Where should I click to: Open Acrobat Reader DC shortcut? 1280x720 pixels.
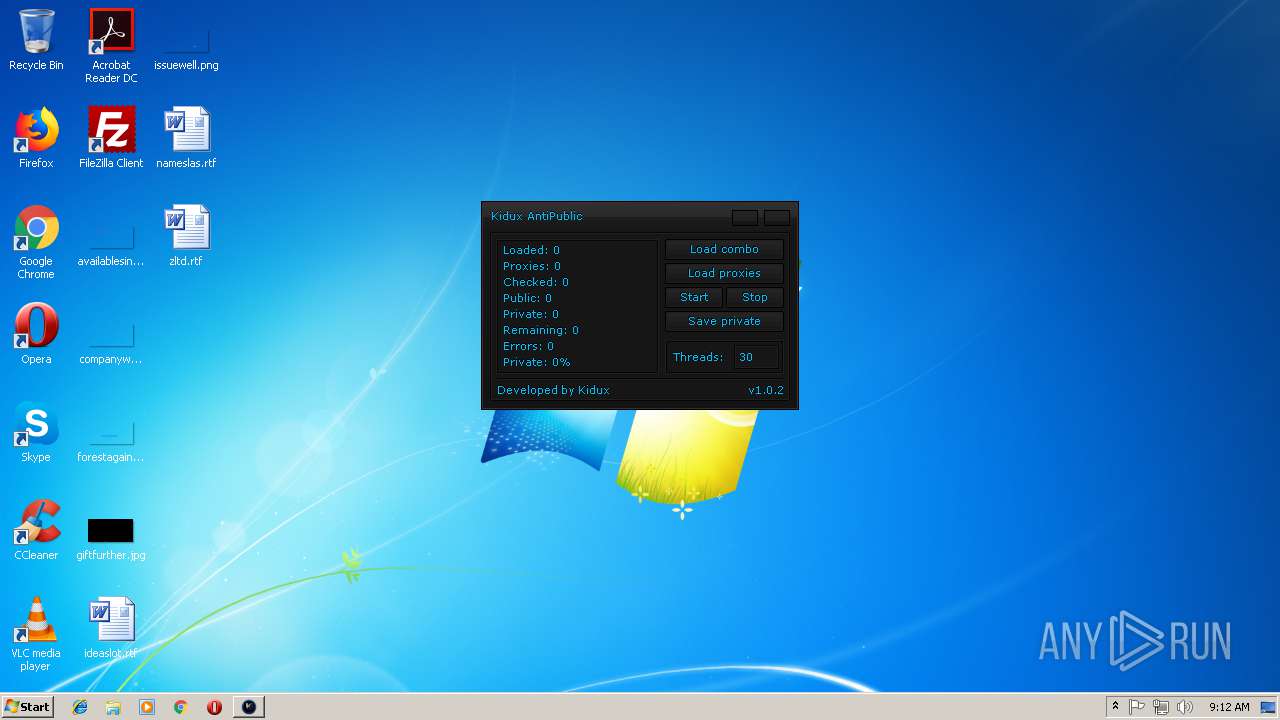111,46
